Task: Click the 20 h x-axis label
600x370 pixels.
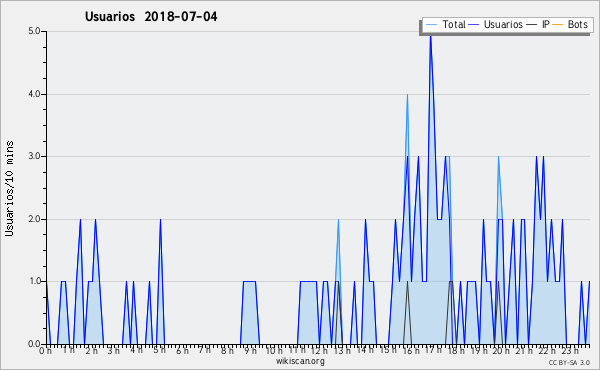Action: pos(501,350)
